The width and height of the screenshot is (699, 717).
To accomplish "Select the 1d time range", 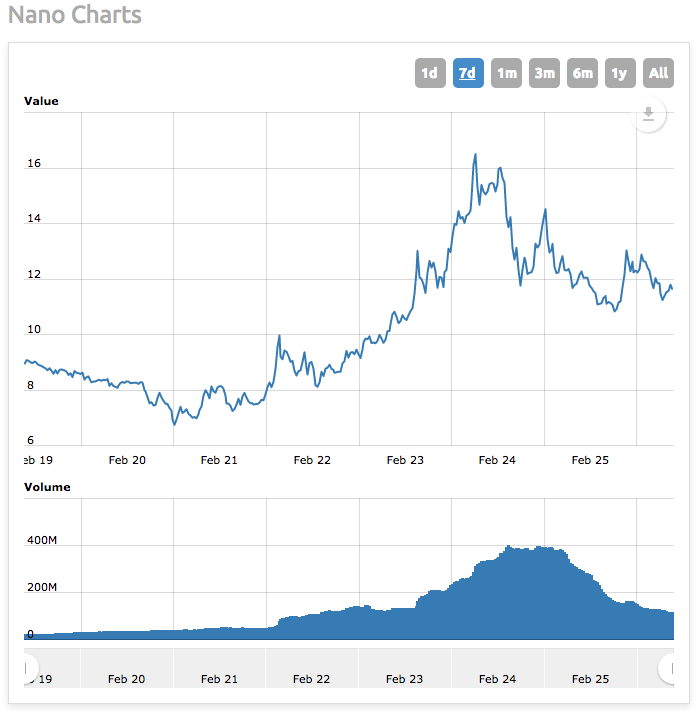I will pos(429,73).
